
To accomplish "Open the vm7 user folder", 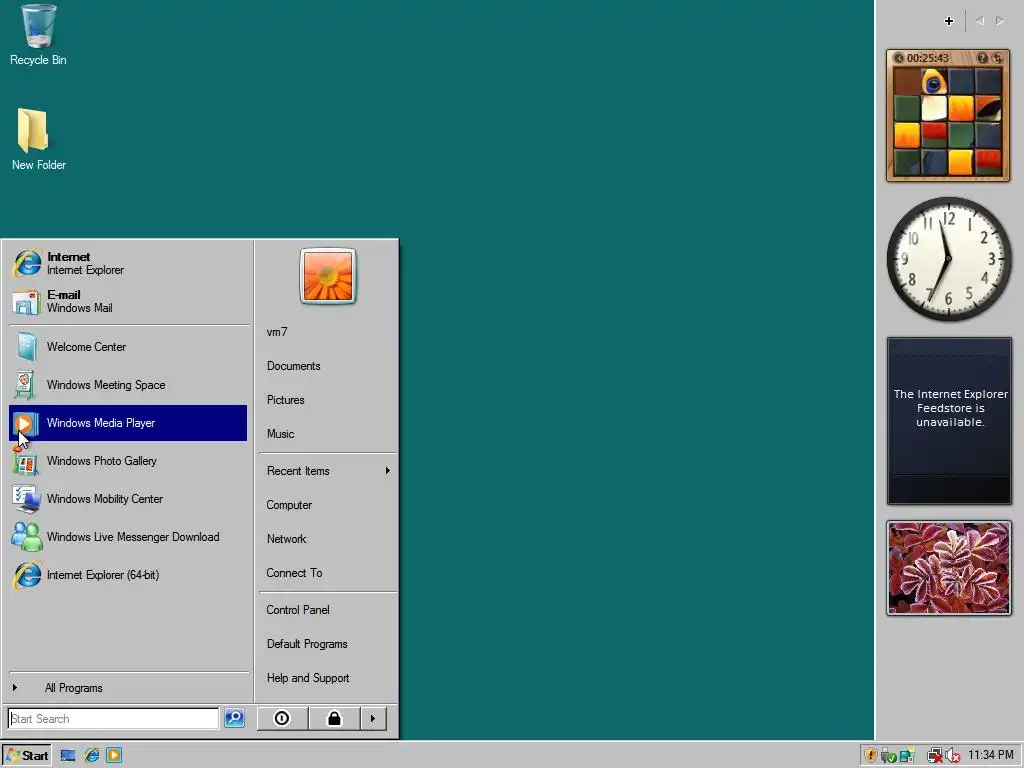I will click(x=328, y=332).
